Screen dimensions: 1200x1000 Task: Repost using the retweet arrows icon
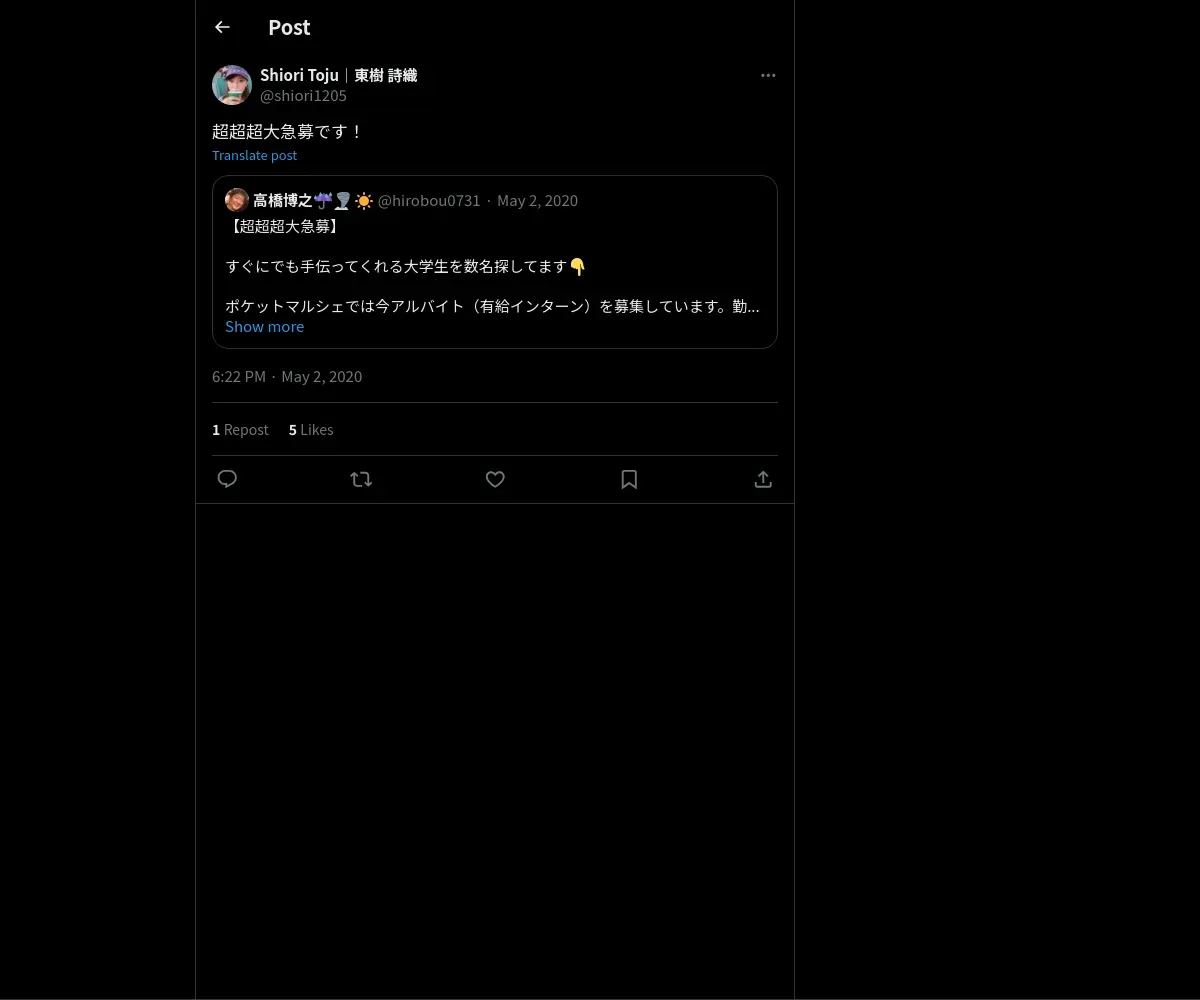pos(361,479)
